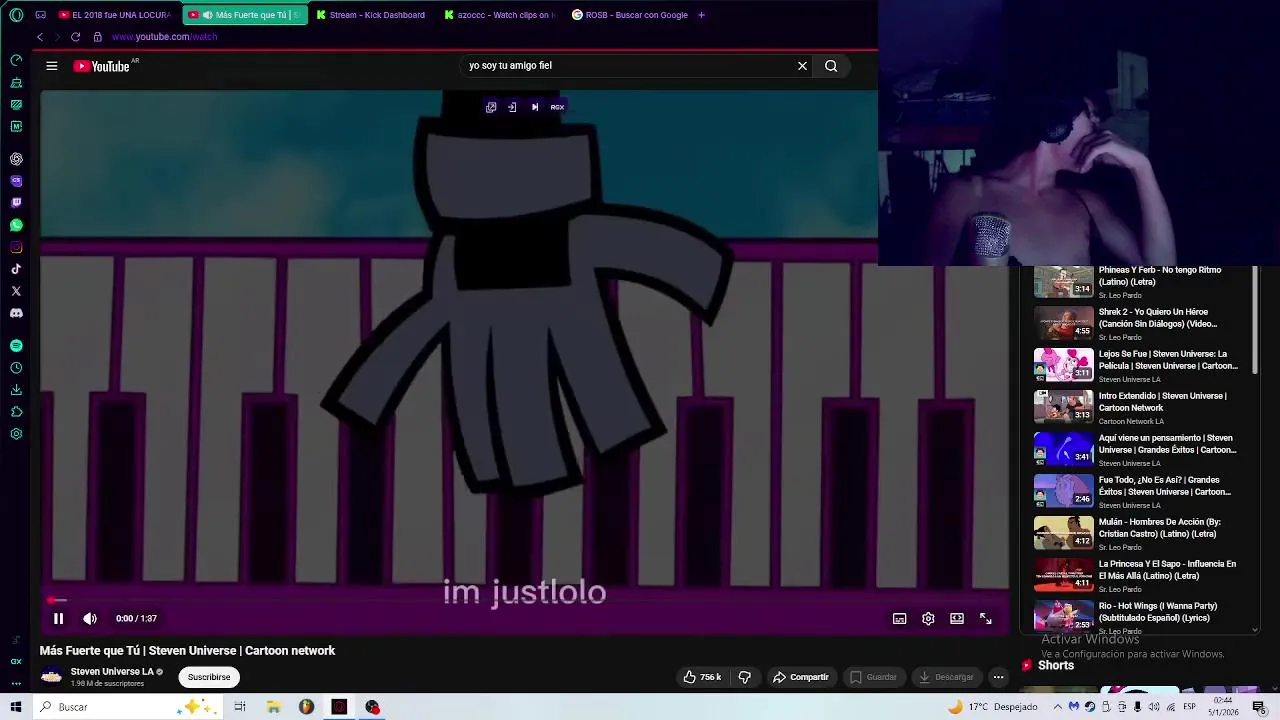The width and height of the screenshot is (1280, 720).
Task: Click the RGX video enhancer button
Action: point(557,107)
